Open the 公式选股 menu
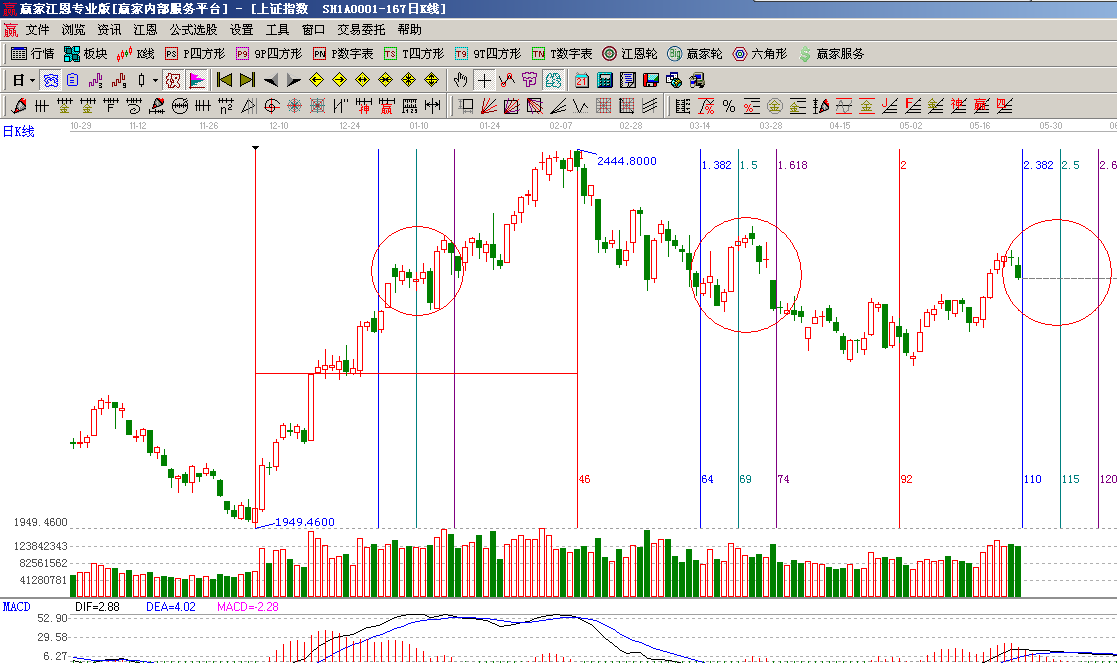The width and height of the screenshot is (1117, 663). click(x=193, y=30)
